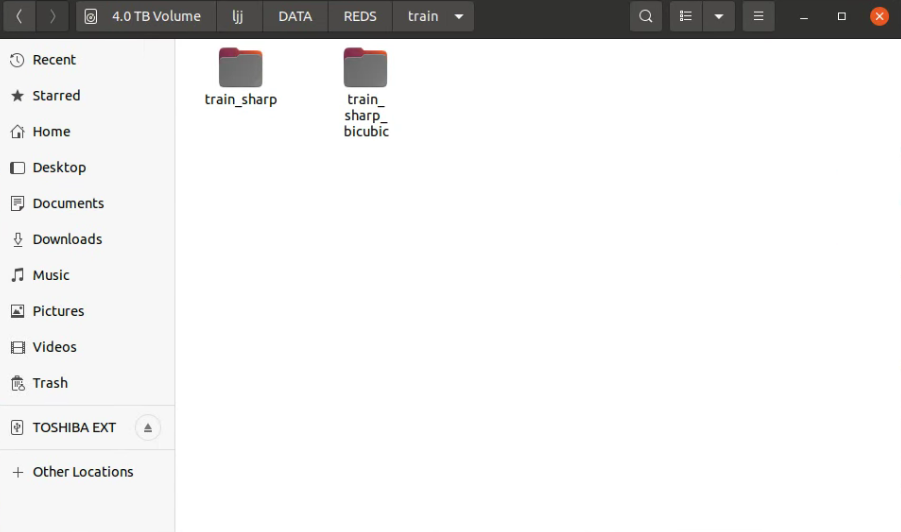The image size is (901, 532).
Task: Open Starred in the sidebar
Action: [87, 95]
